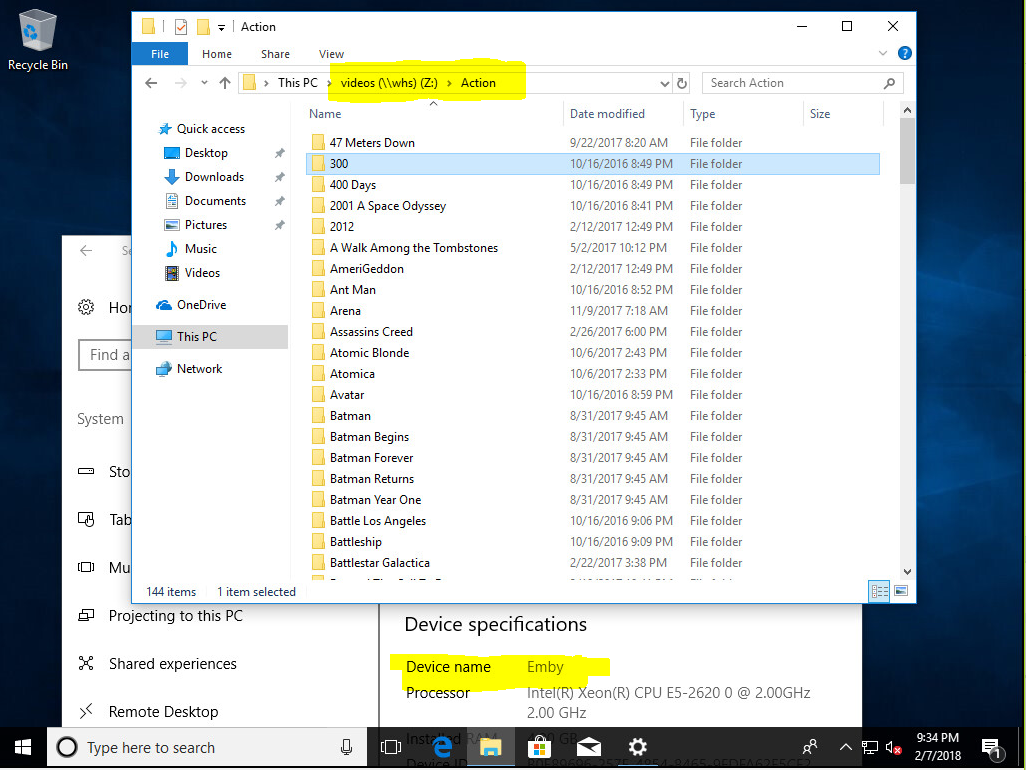Open the Share ribbon tab

[275, 54]
